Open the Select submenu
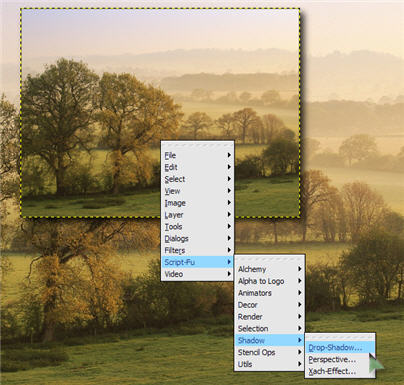Image resolution: width=404 pixels, height=385 pixels. [197, 179]
